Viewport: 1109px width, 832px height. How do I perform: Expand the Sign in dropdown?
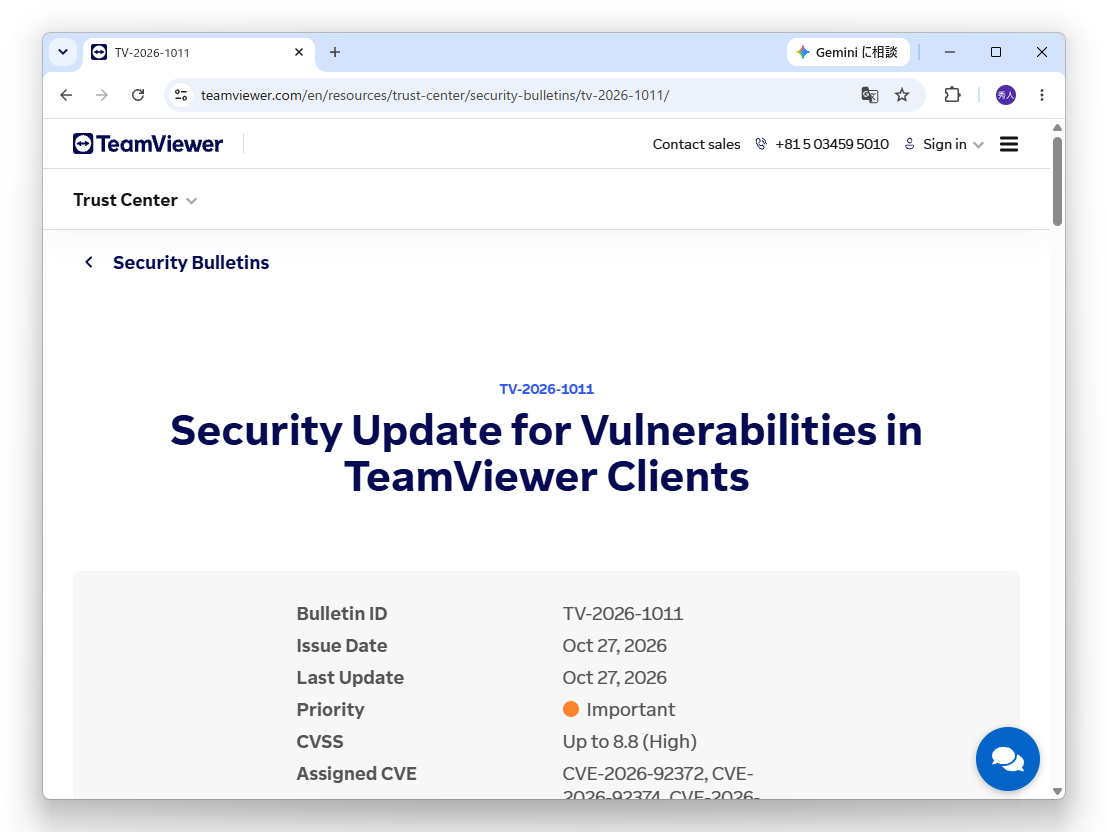point(979,145)
